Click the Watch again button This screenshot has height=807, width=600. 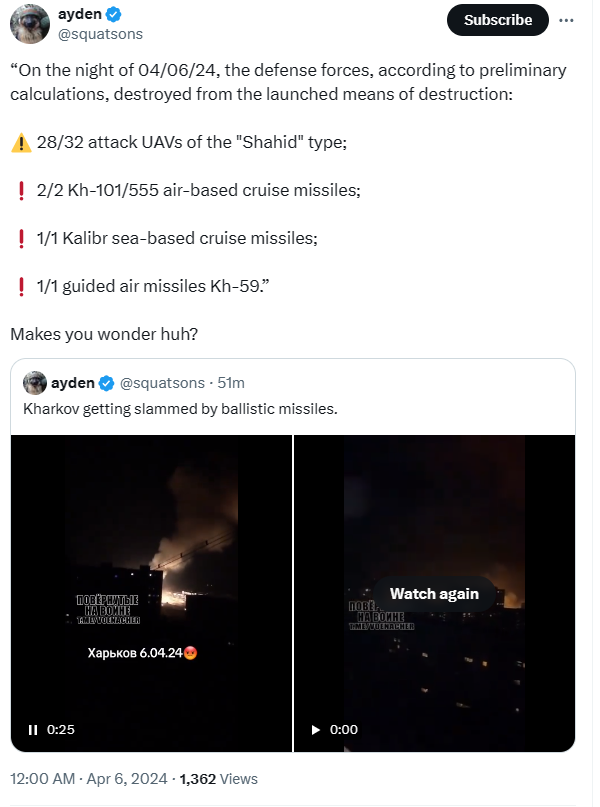click(x=434, y=594)
